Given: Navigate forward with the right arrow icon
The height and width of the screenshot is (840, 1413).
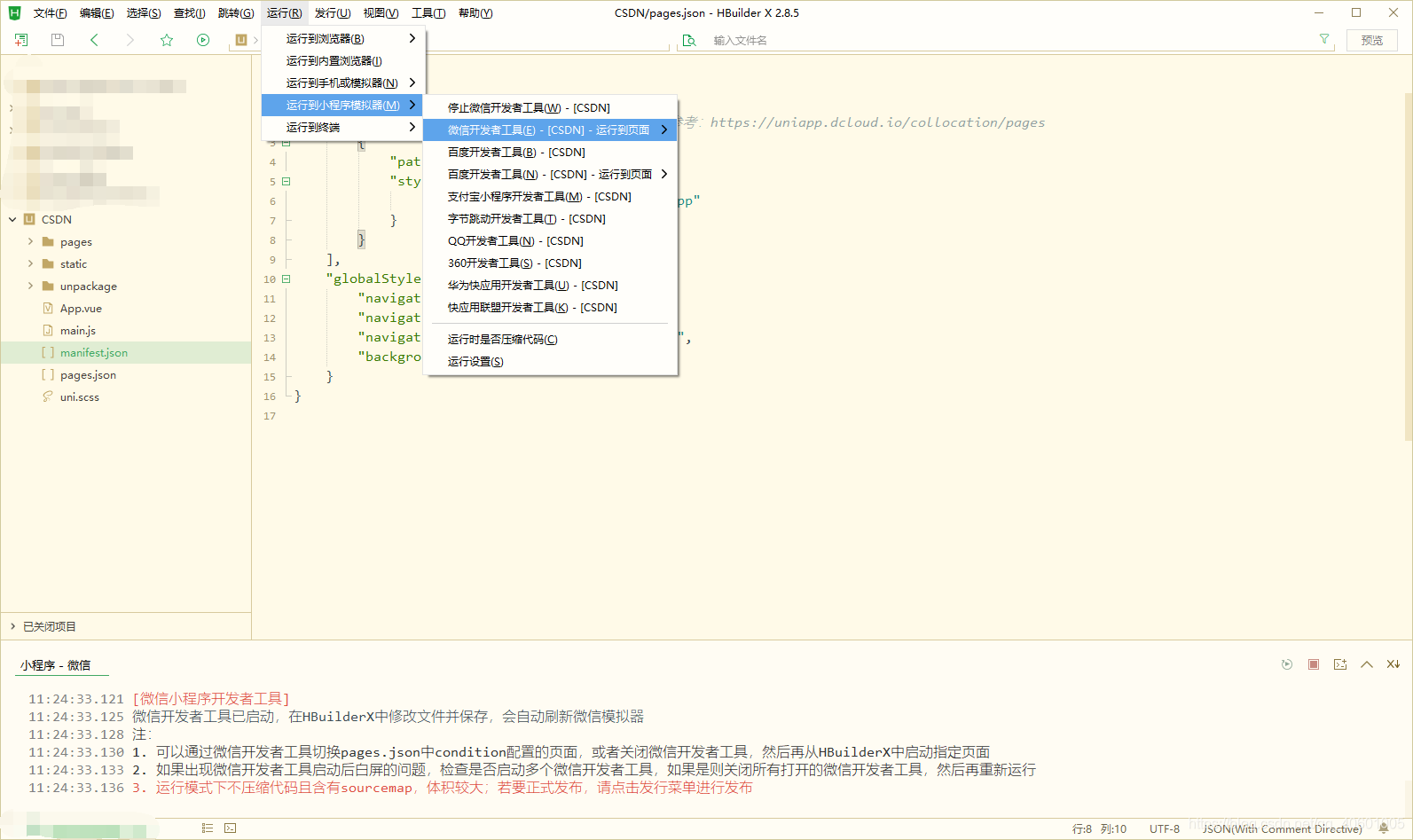Looking at the screenshot, I should [130, 40].
